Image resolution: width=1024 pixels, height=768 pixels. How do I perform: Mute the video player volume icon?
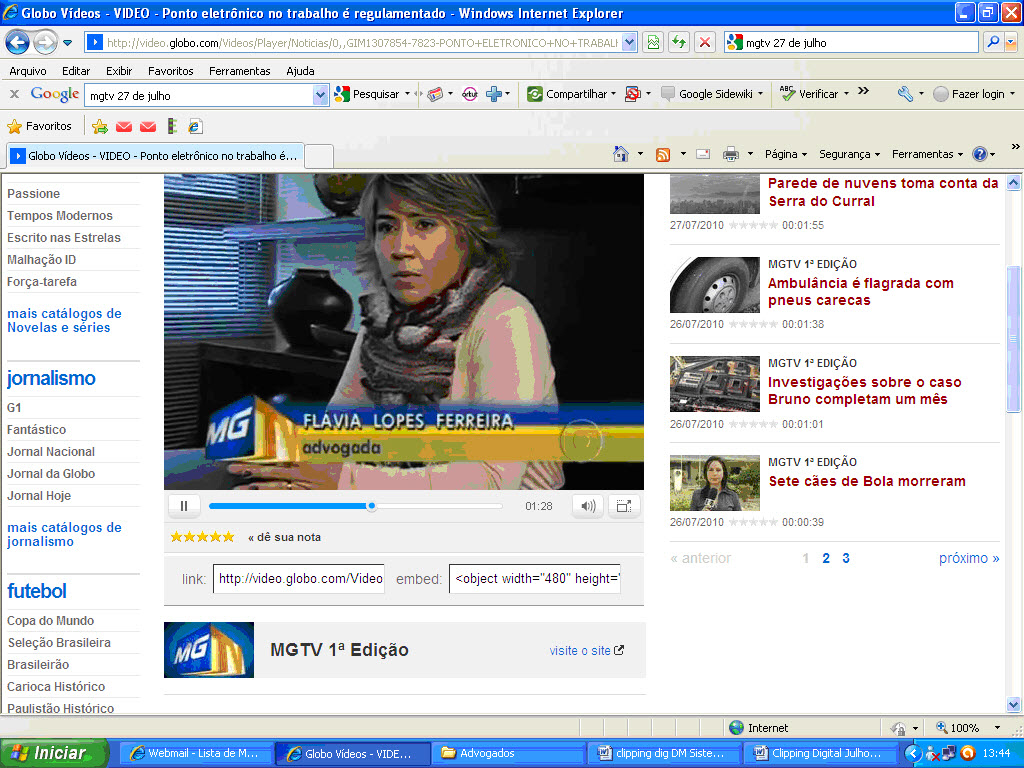(588, 506)
